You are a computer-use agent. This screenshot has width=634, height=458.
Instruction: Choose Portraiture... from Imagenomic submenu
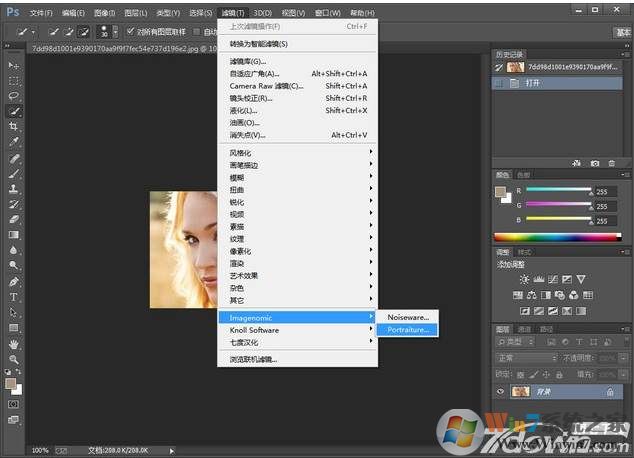pos(408,329)
